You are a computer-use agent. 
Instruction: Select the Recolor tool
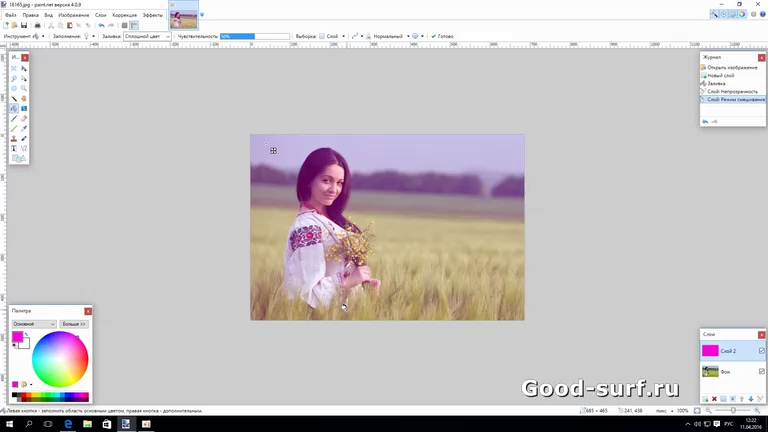24,139
